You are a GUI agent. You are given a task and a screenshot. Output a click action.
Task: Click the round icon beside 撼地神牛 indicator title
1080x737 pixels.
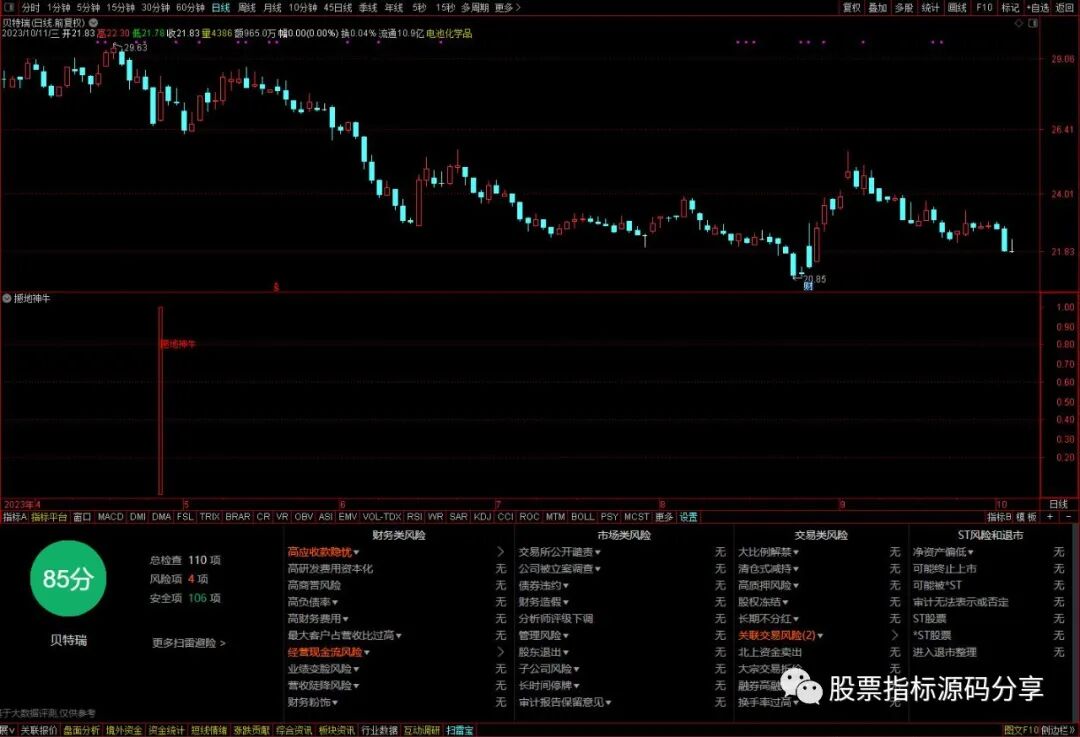click(7, 298)
